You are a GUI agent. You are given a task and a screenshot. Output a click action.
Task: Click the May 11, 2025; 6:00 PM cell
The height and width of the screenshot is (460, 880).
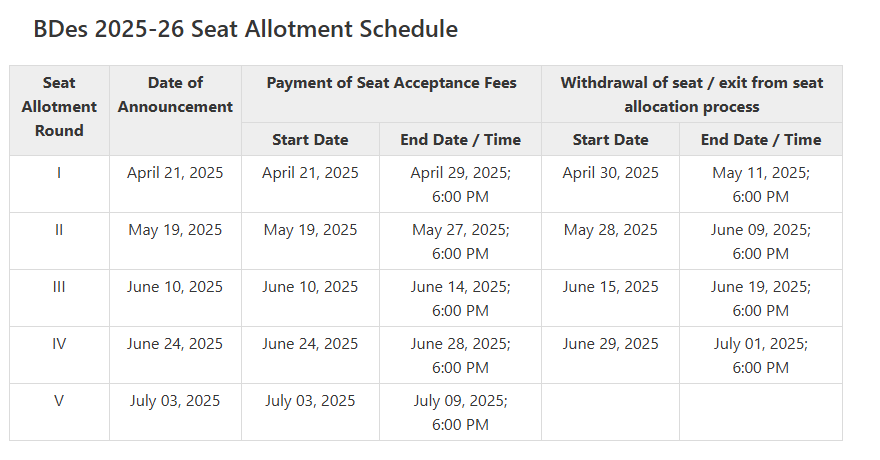click(760, 185)
